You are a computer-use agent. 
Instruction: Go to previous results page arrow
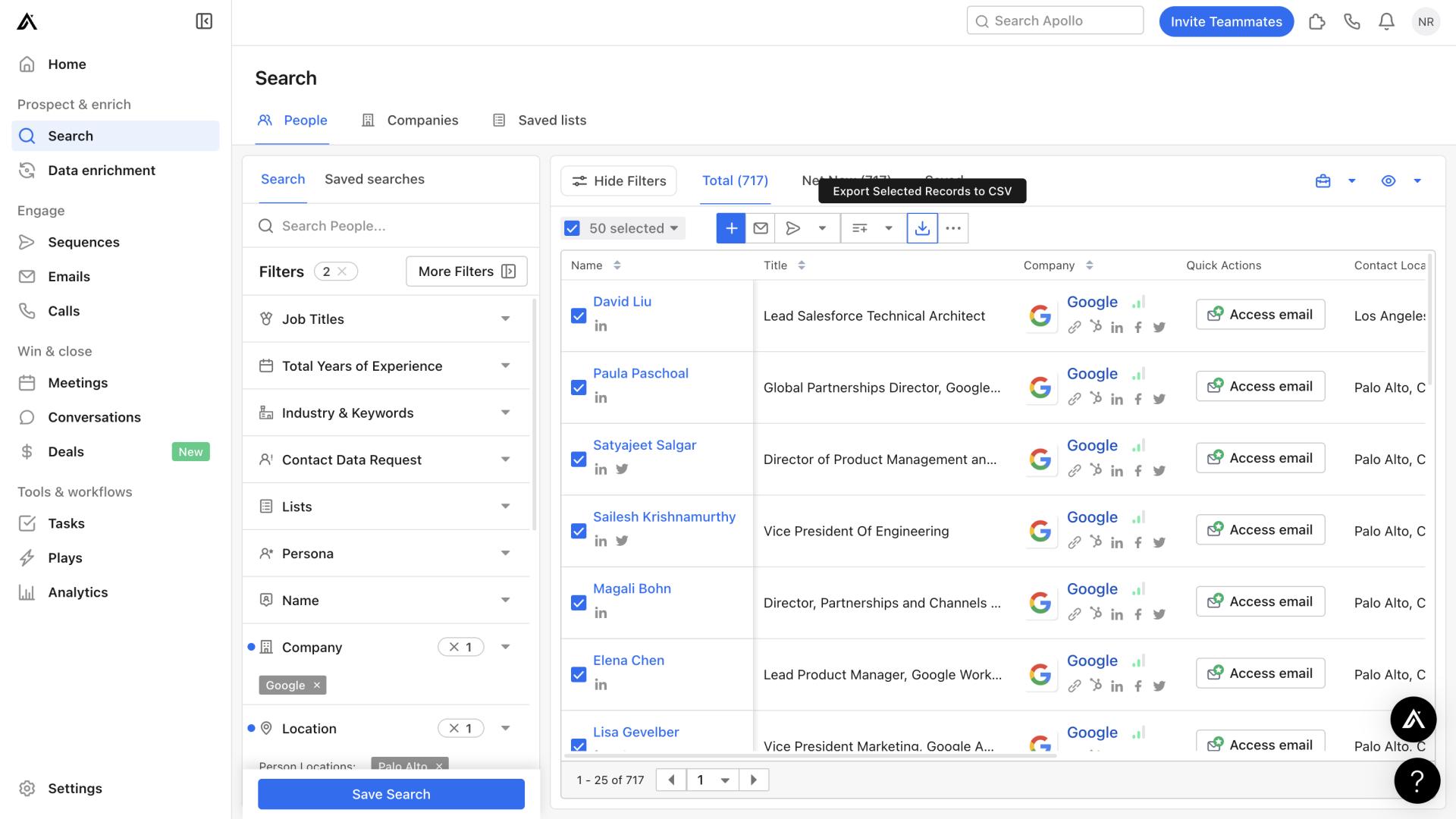coord(671,780)
